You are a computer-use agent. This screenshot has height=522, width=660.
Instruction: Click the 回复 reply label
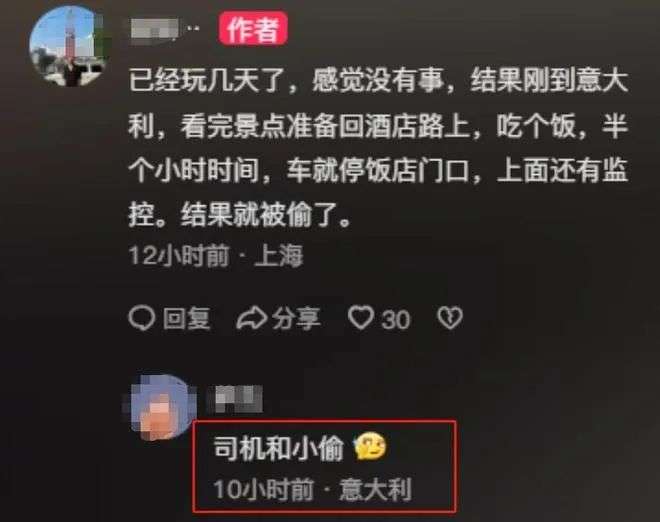click(x=186, y=318)
